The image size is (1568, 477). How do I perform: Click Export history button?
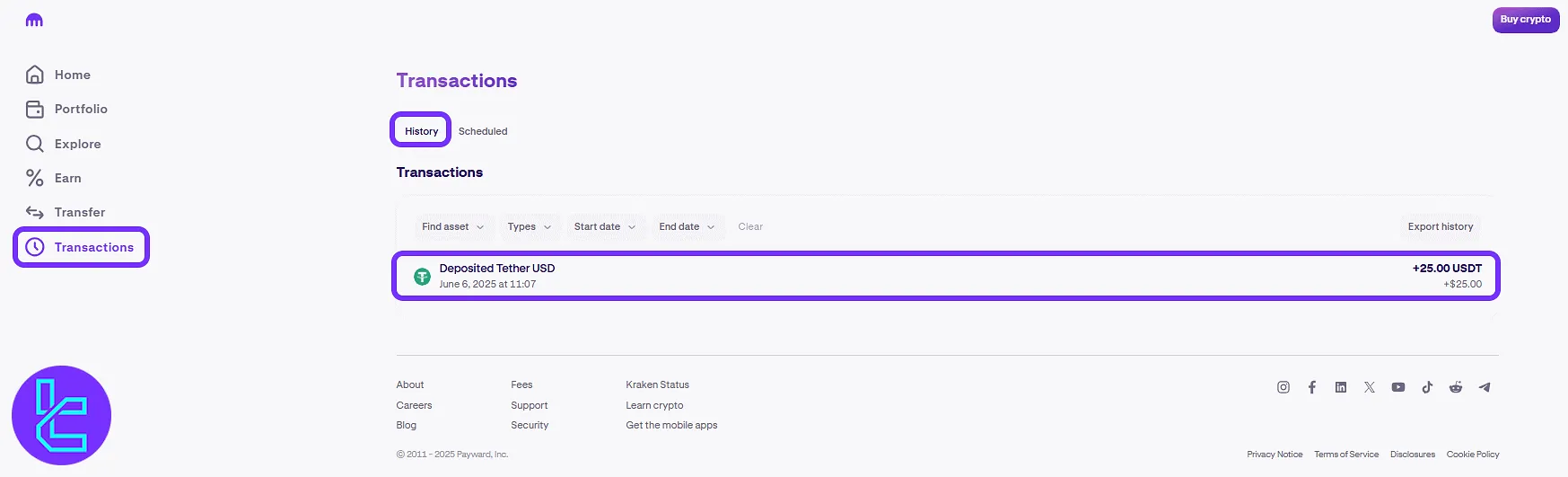[x=1441, y=226]
